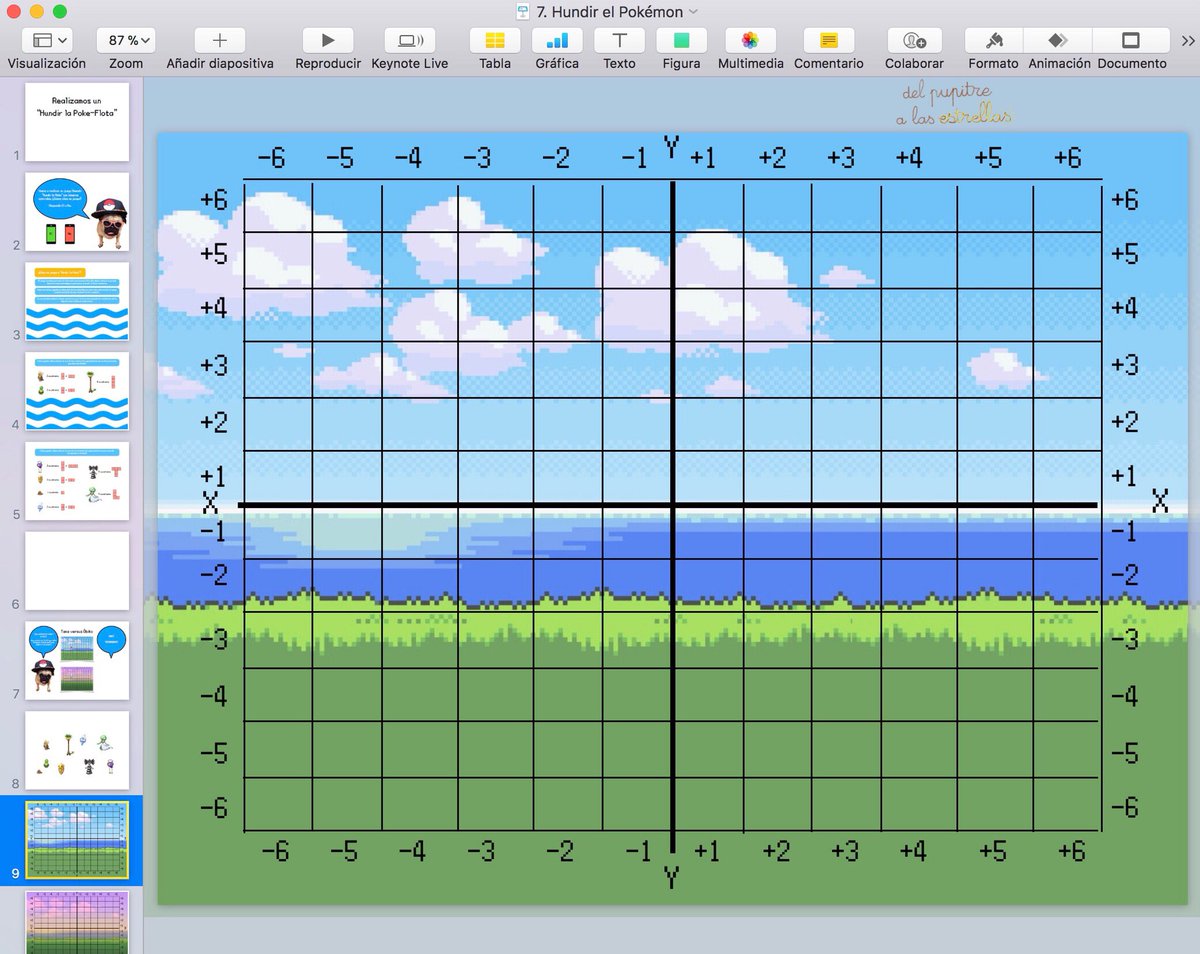
Task: Click the Y label below the grid
Action: [671, 878]
